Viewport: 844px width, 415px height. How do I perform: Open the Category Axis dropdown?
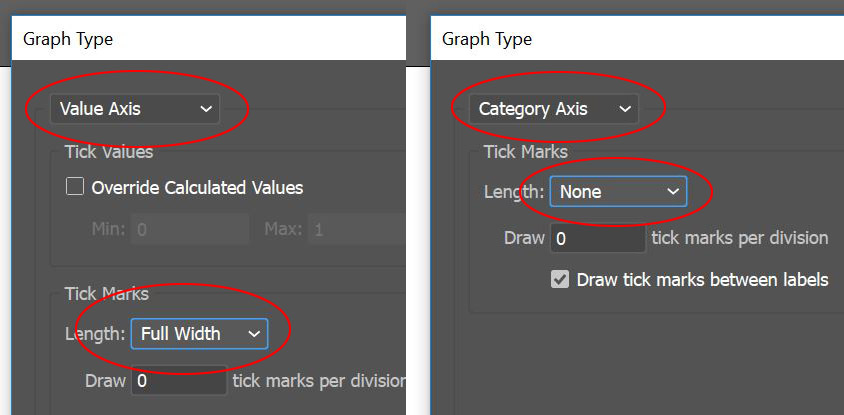(555, 108)
